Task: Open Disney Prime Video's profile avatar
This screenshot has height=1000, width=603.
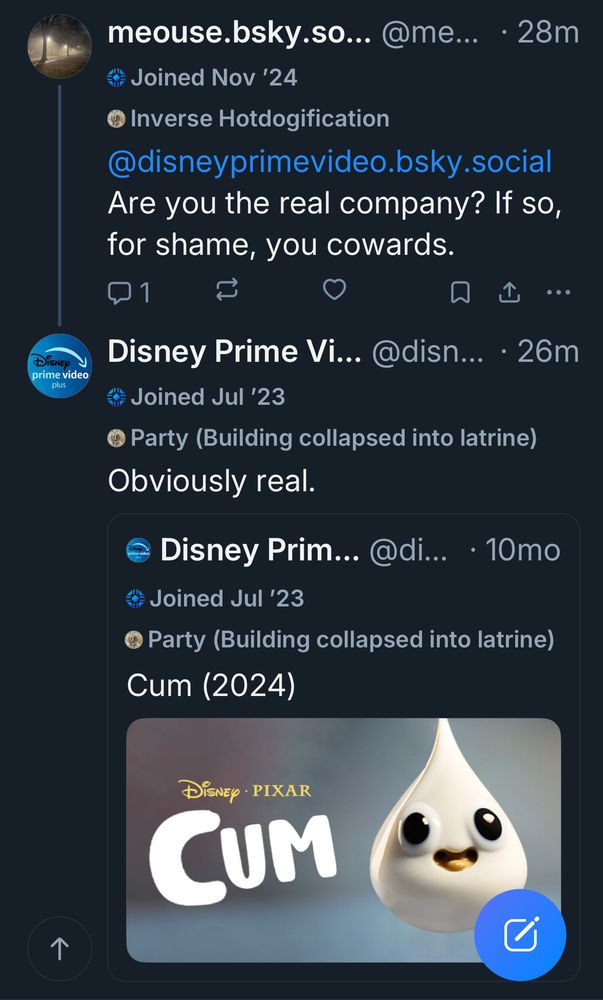Action: tap(58, 367)
